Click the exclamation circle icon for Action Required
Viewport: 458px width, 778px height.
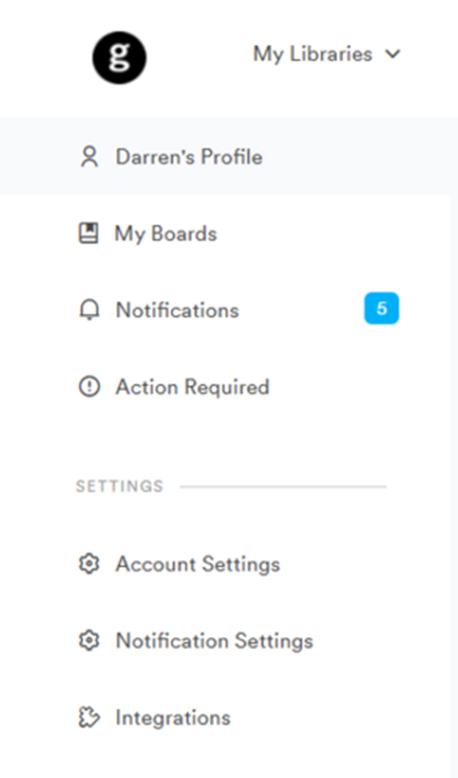89,387
